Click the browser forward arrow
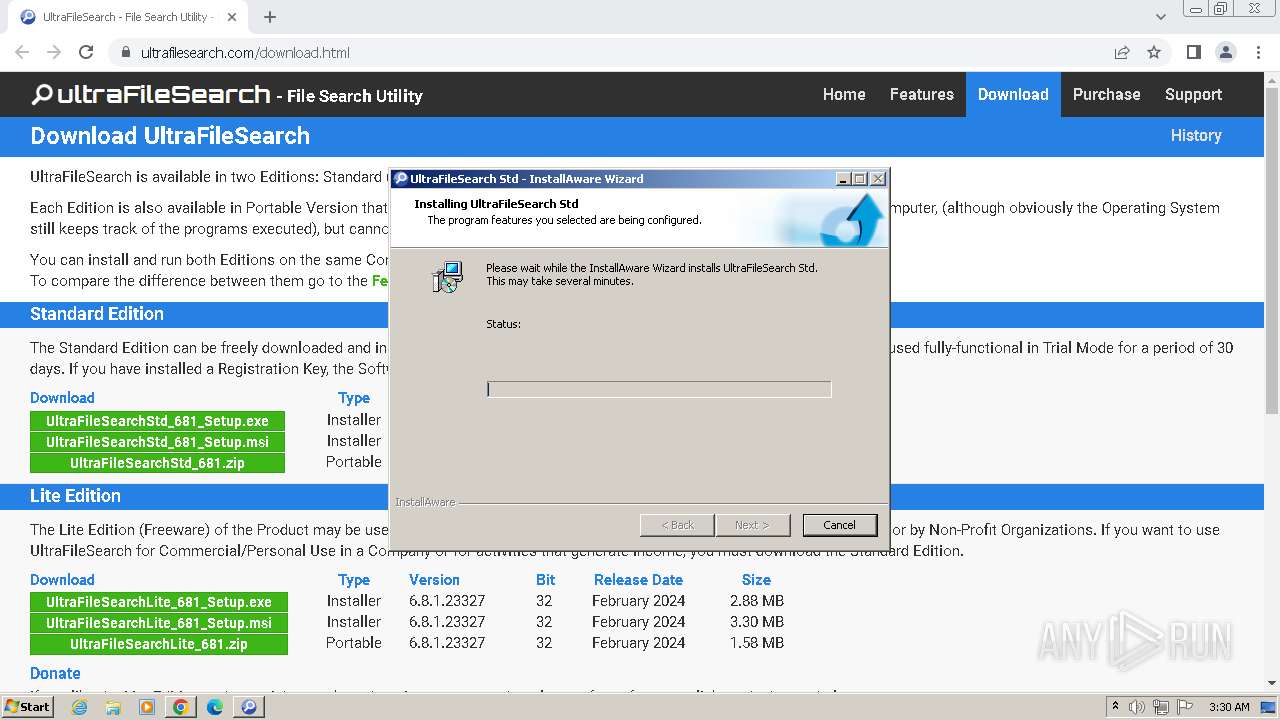 (54, 52)
